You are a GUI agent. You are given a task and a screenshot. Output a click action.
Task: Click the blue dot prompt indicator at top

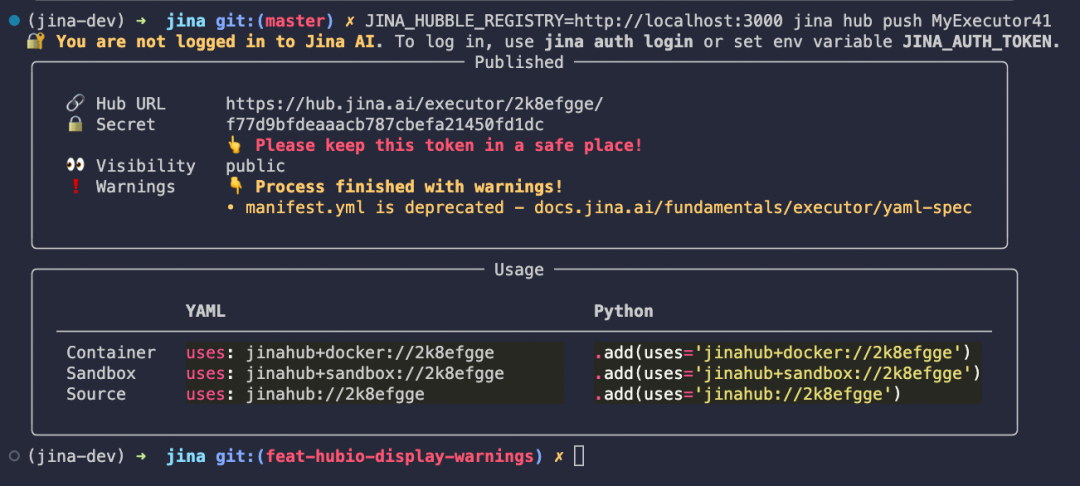coord(14,21)
